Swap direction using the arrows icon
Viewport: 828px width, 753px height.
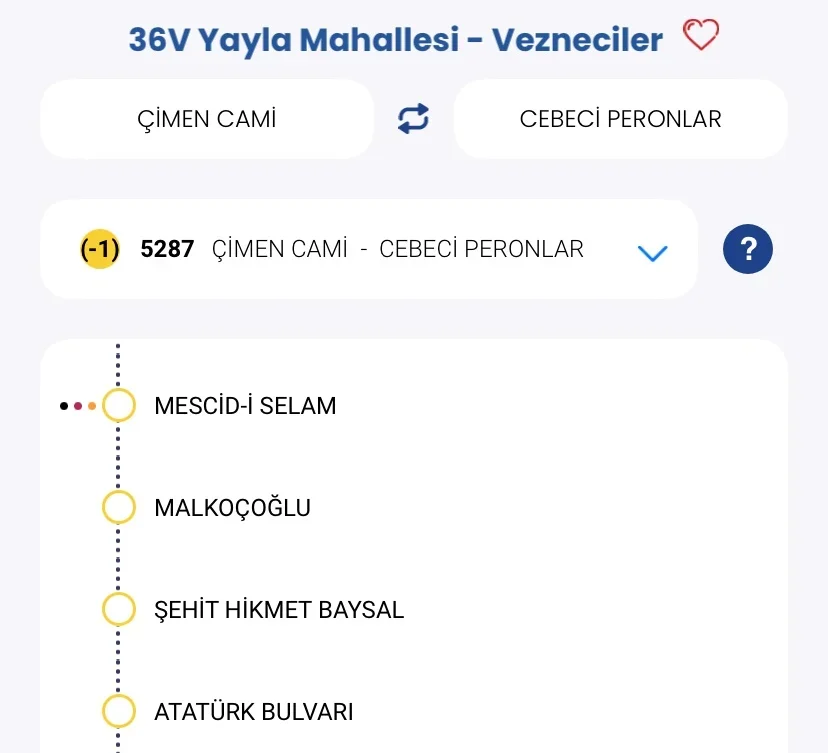(x=413, y=119)
